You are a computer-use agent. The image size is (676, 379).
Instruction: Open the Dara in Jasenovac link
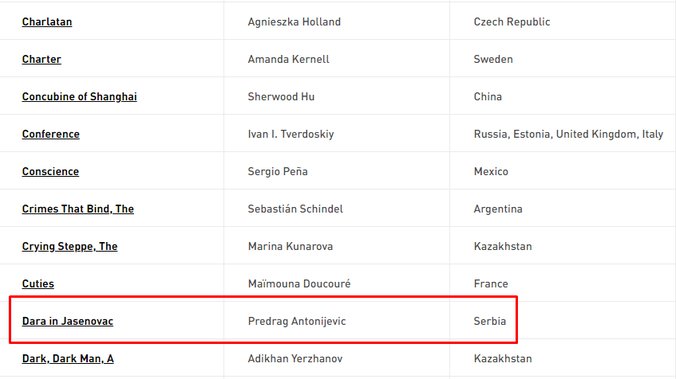click(x=68, y=321)
